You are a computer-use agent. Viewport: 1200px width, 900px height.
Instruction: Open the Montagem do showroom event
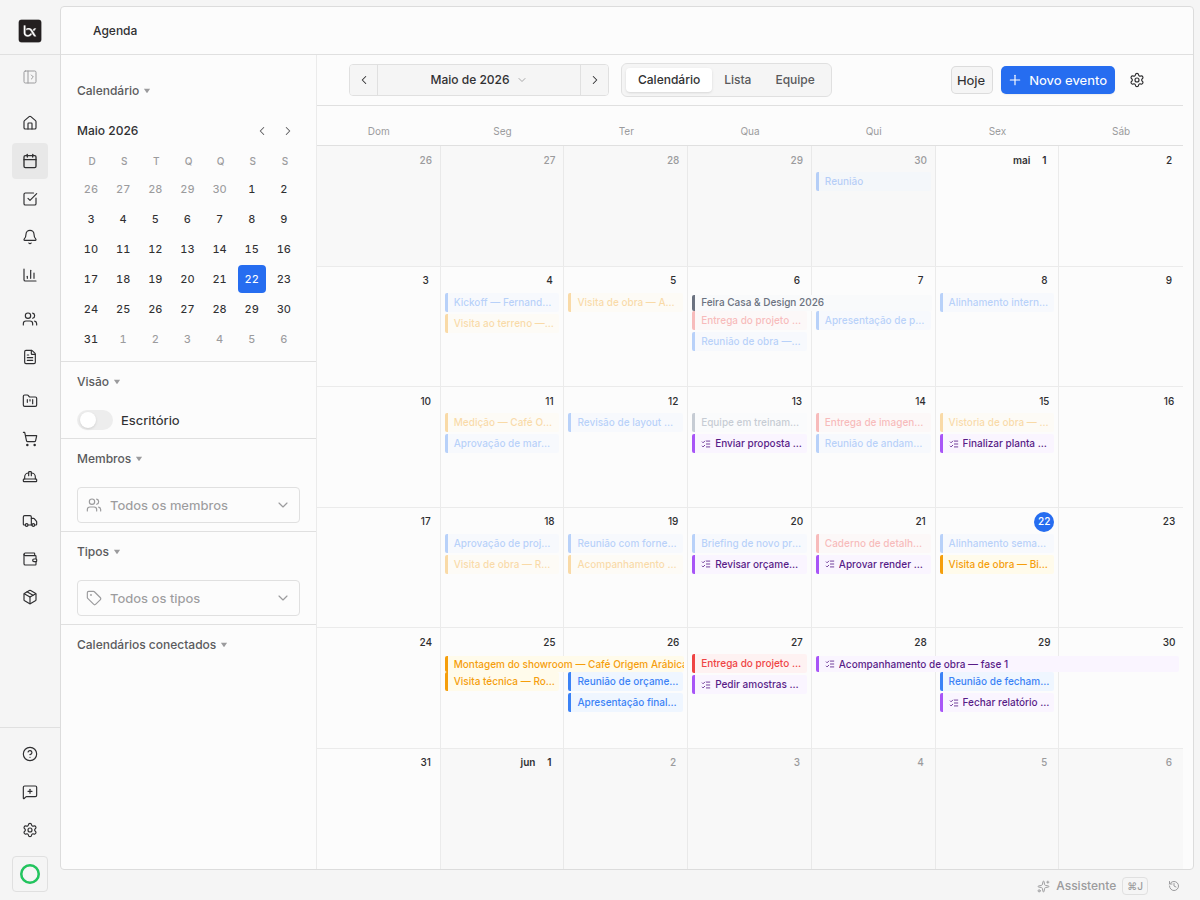tap(565, 664)
